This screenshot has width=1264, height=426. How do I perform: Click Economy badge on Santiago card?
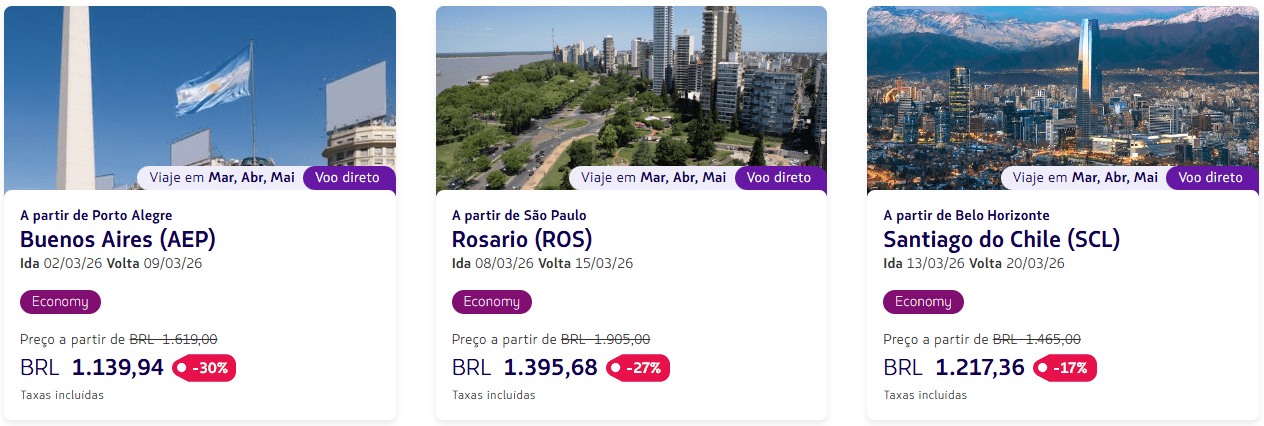click(923, 302)
